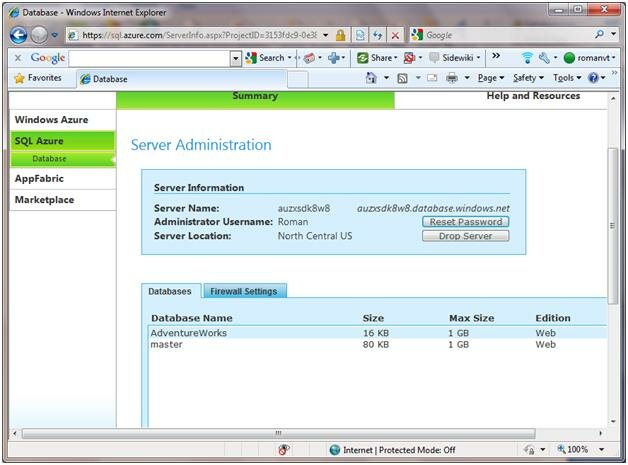Screen dimensions: 628x465
Task: Click the auzxsdk8w8.database.windows.net server address
Action: coord(433,209)
